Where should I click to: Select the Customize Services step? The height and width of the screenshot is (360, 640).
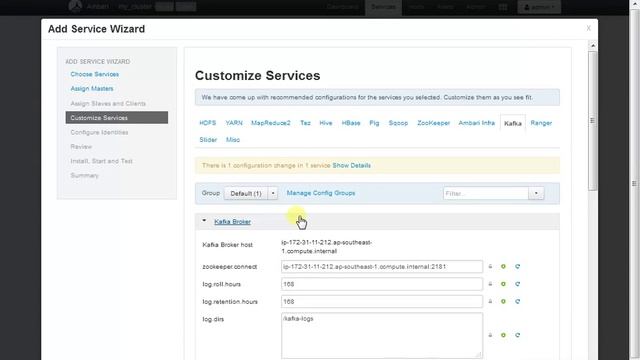117,118
